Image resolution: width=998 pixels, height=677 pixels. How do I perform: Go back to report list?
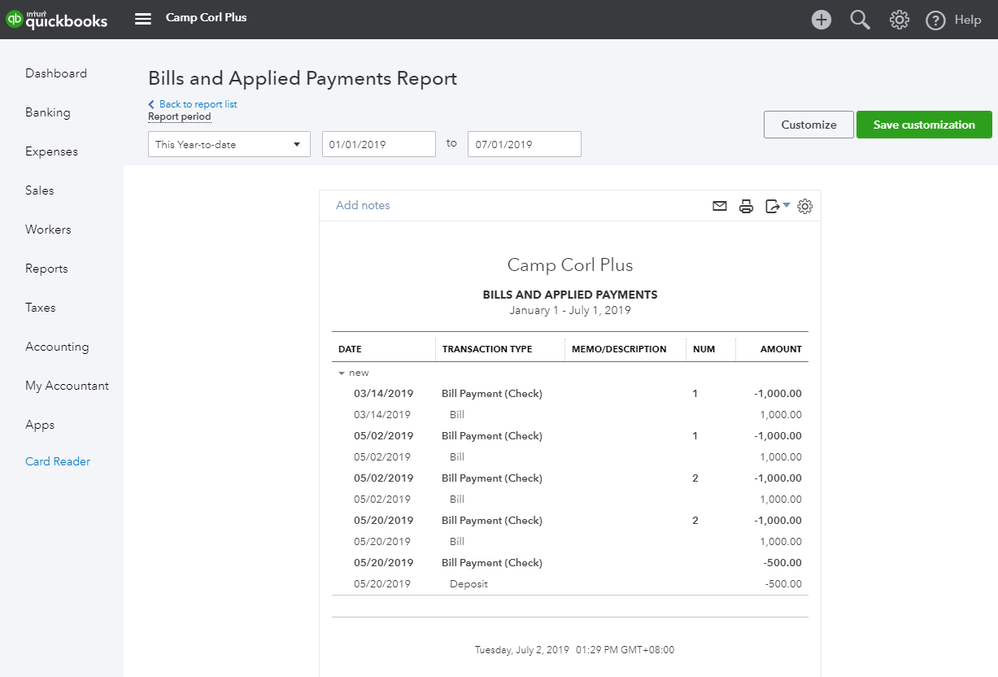[193, 104]
